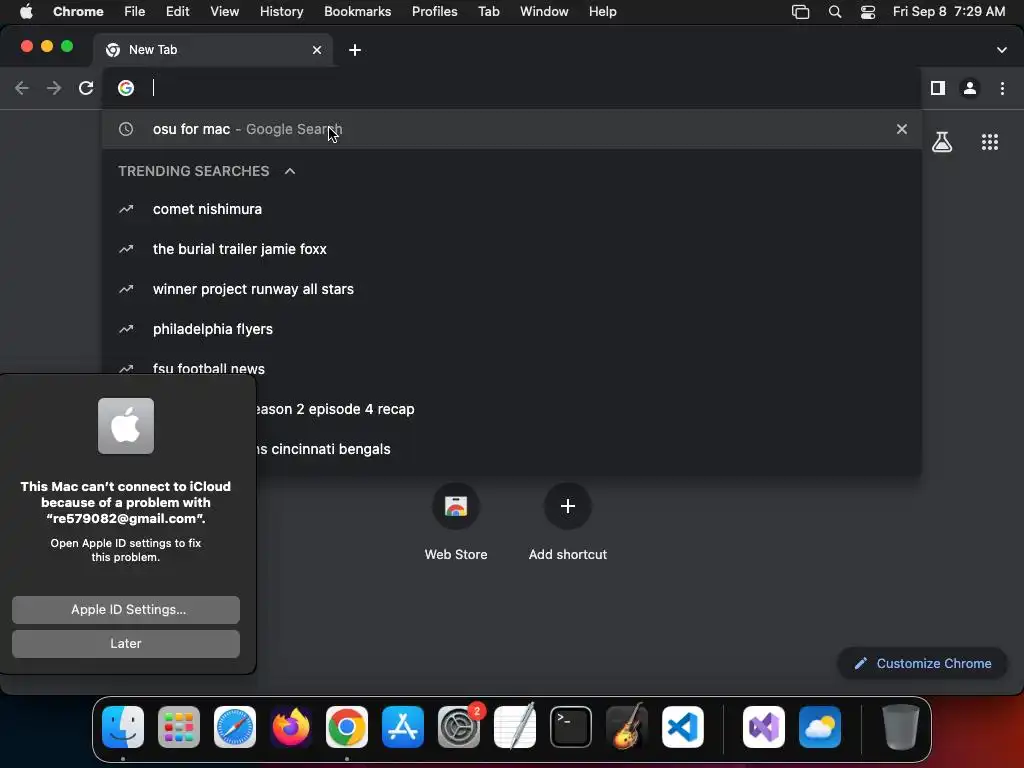Viewport: 1024px width, 768px height.
Task: Open the Apple menu
Action: pyautogui.click(x=26, y=12)
